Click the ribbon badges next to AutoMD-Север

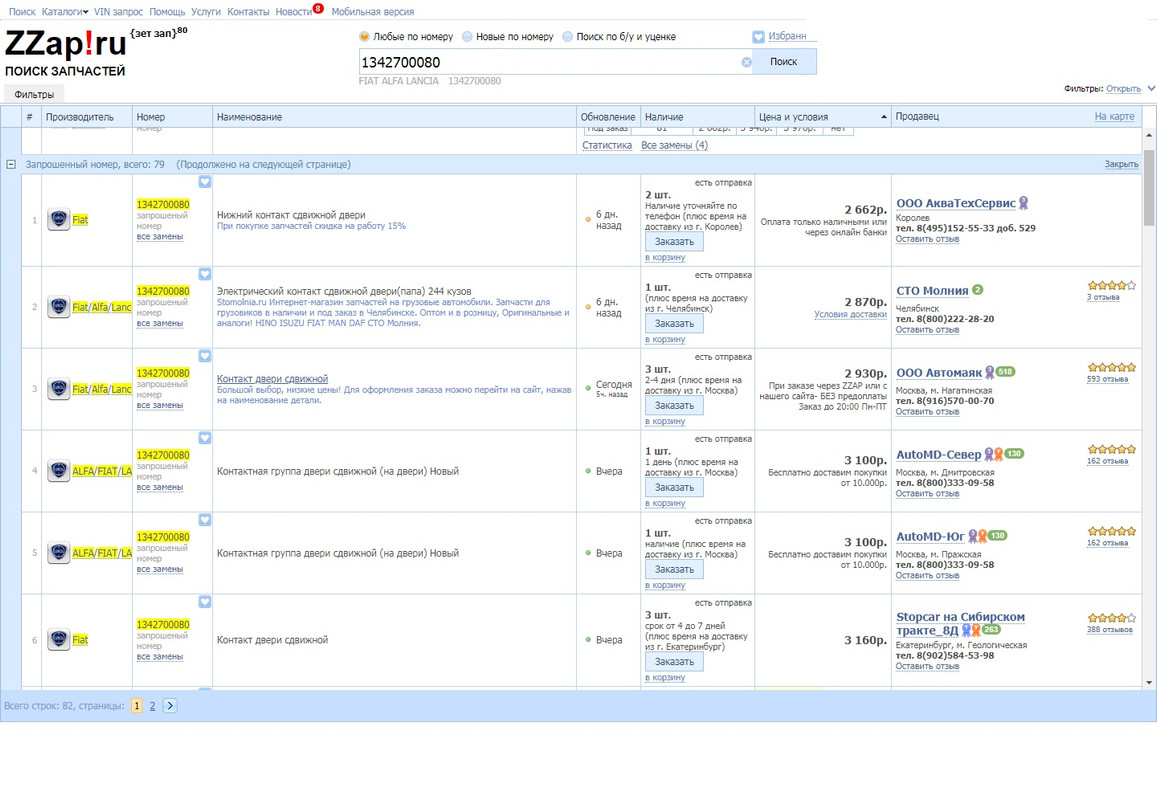pyautogui.click(x=994, y=454)
